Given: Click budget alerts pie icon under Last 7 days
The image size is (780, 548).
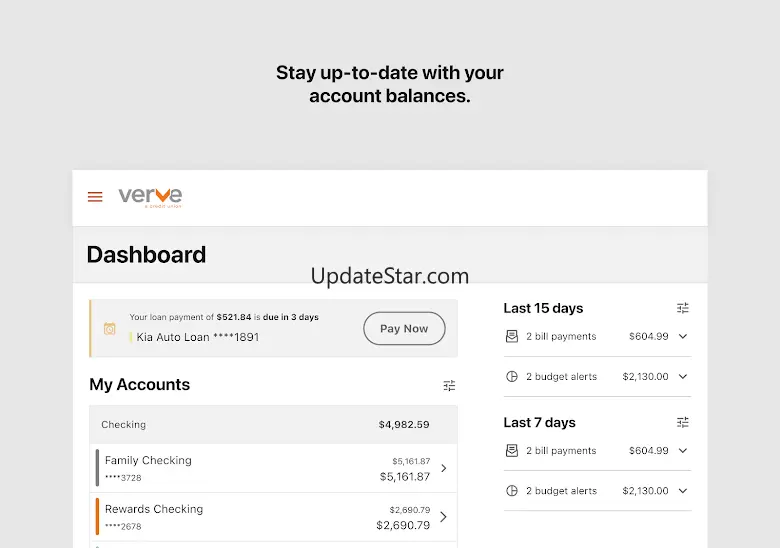Looking at the screenshot, I should (512, 491).
